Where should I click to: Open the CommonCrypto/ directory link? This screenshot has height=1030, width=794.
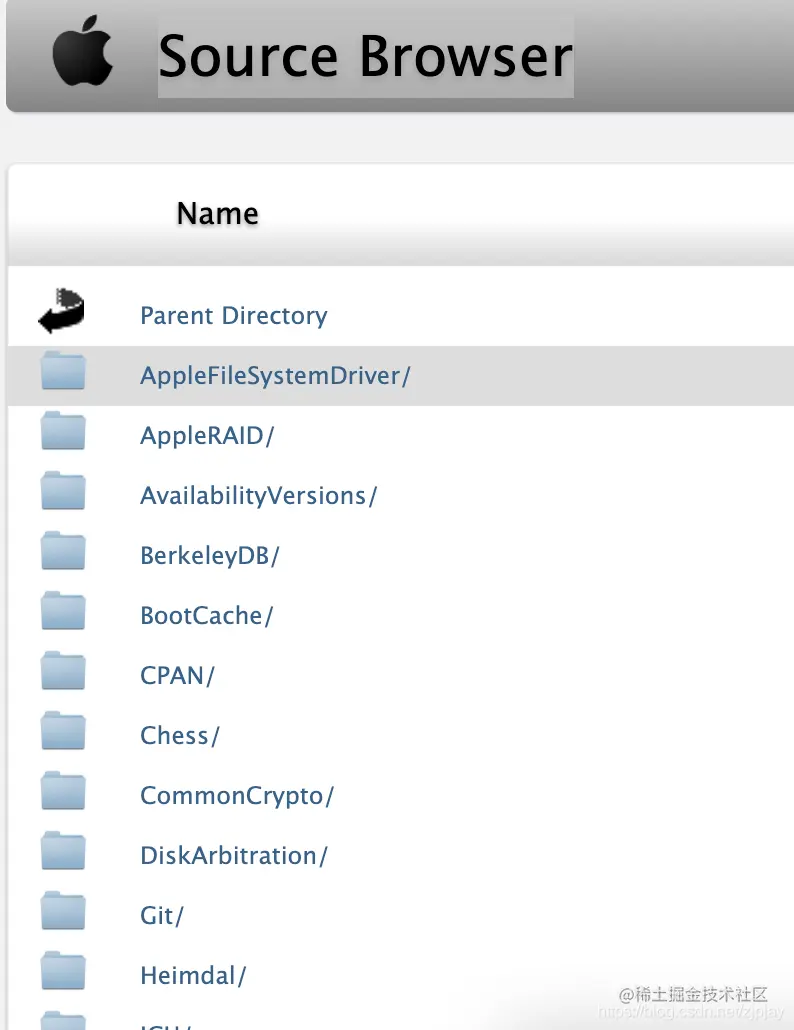[x=237, y=795]
